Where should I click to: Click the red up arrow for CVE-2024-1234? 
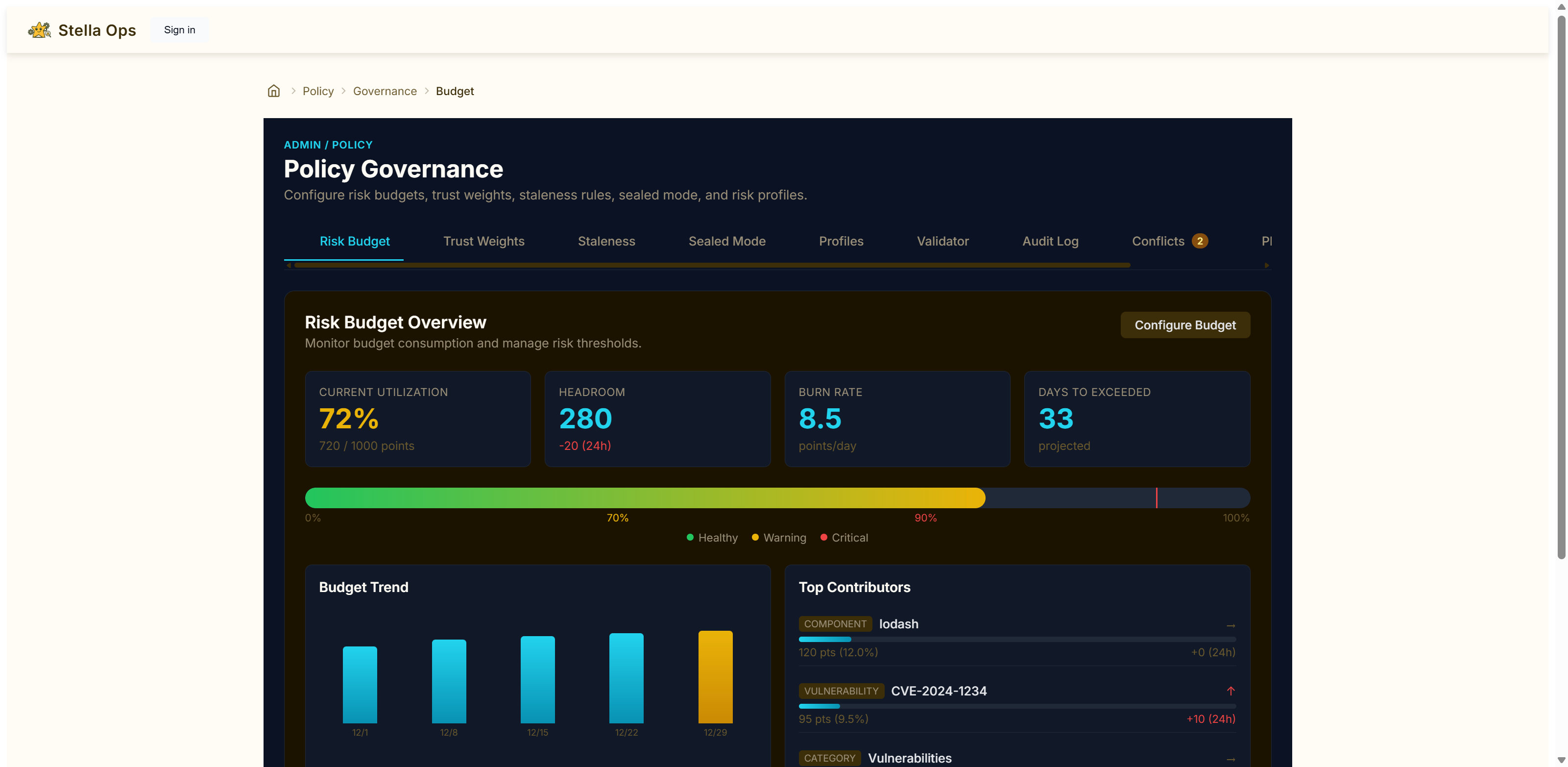1230,691
